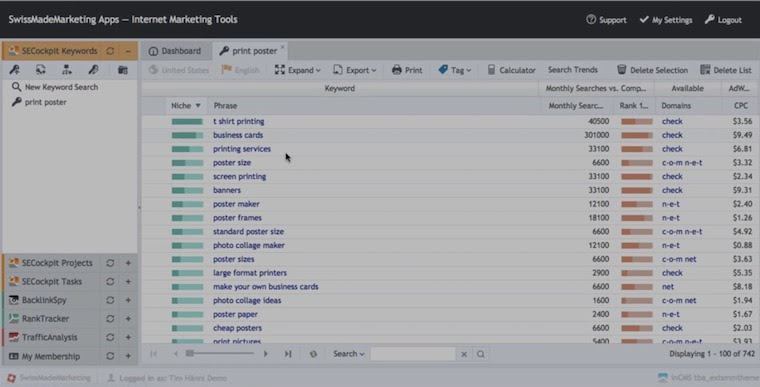Close the print poster tab
Viewport: 760px width, 387px height.
[x=283, y=47]
